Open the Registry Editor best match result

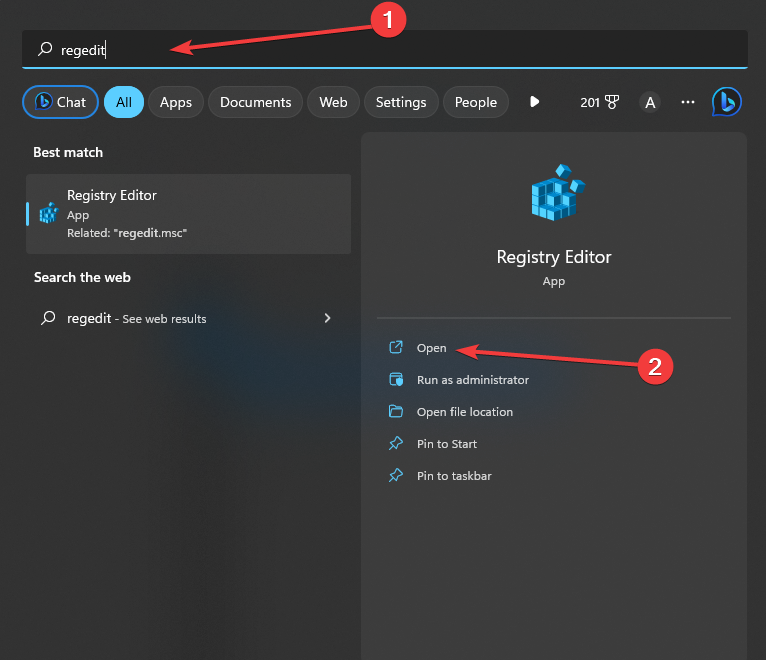[189, 214]
